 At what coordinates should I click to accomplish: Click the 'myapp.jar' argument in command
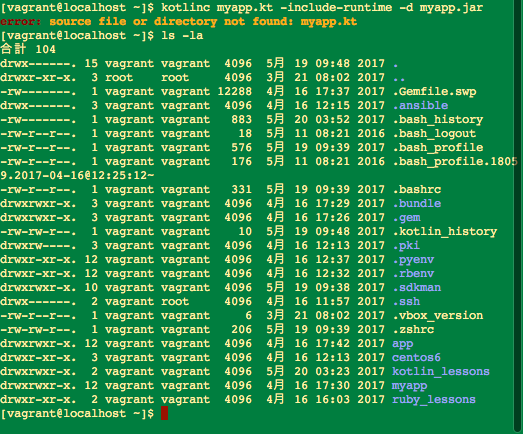pos(451,7)
